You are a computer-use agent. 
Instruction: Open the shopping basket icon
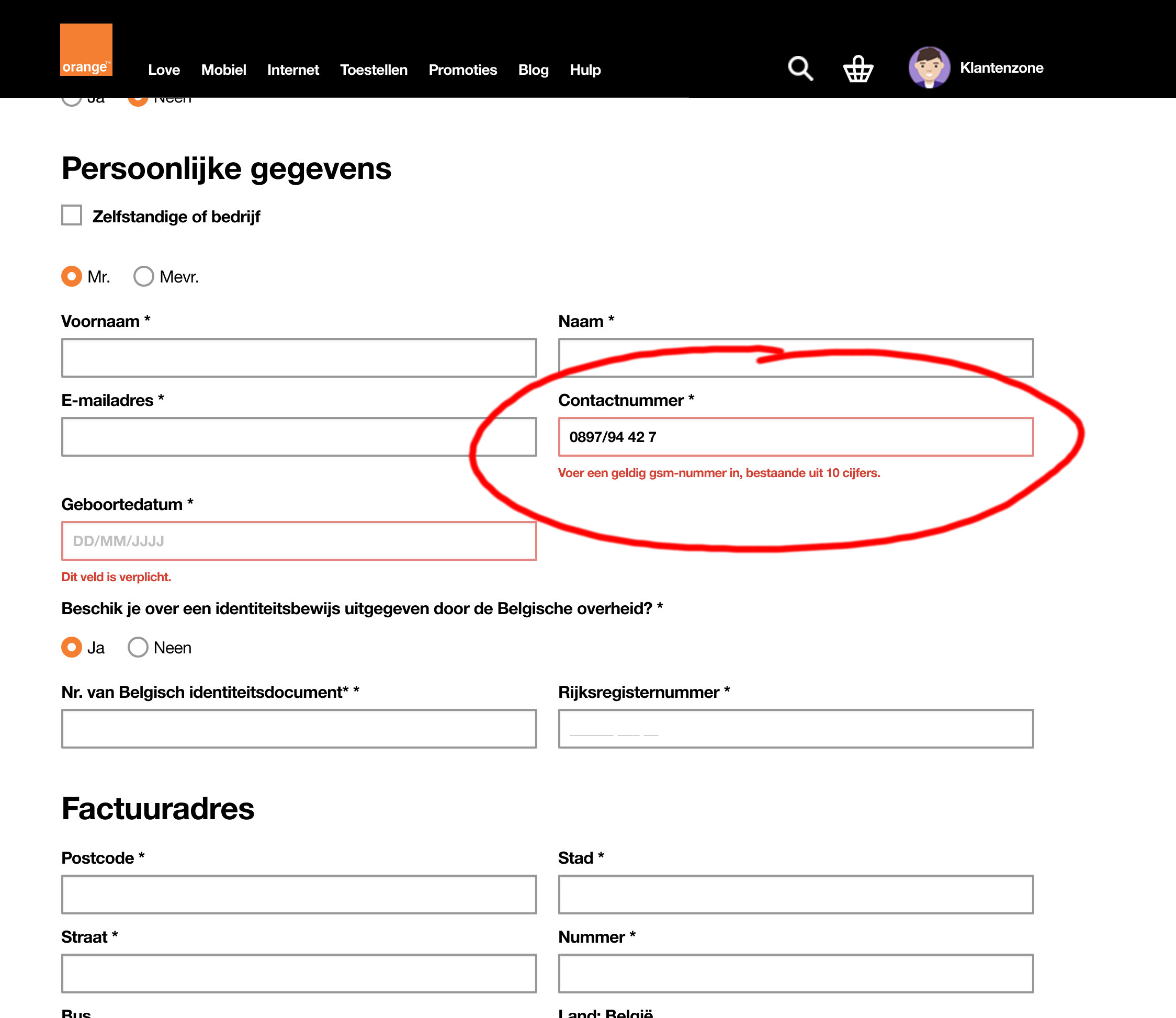(x=858, y=69)
